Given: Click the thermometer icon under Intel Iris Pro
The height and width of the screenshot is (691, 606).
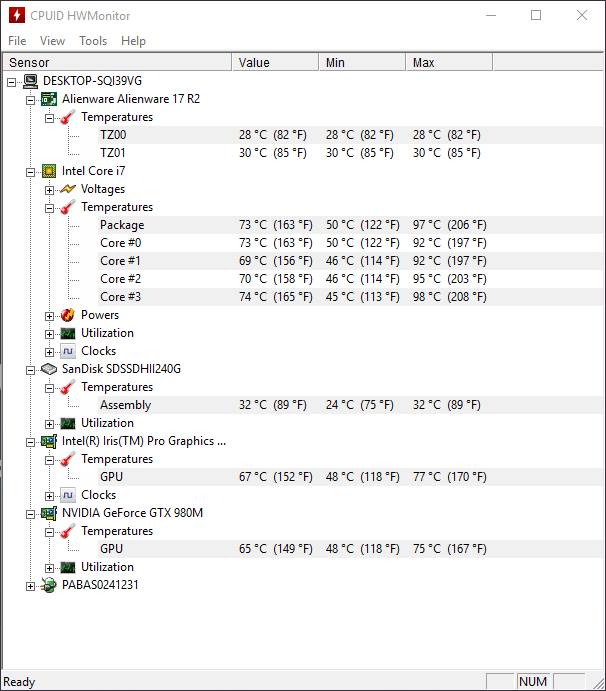Looking at the screenshot, I should point(68,459).
